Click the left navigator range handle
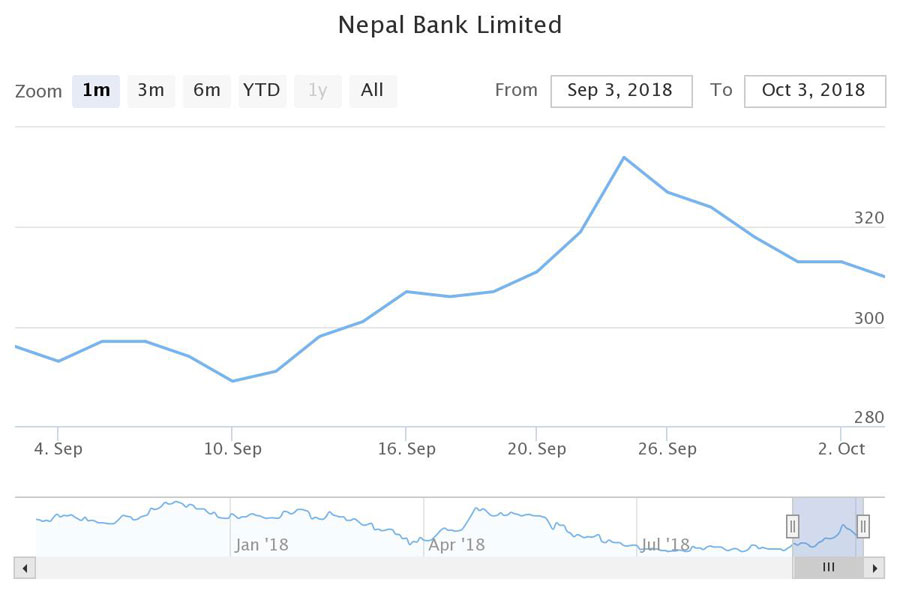The height and width of the screenshot is (600, 900). pyautogui.click(x=792, y=526)
